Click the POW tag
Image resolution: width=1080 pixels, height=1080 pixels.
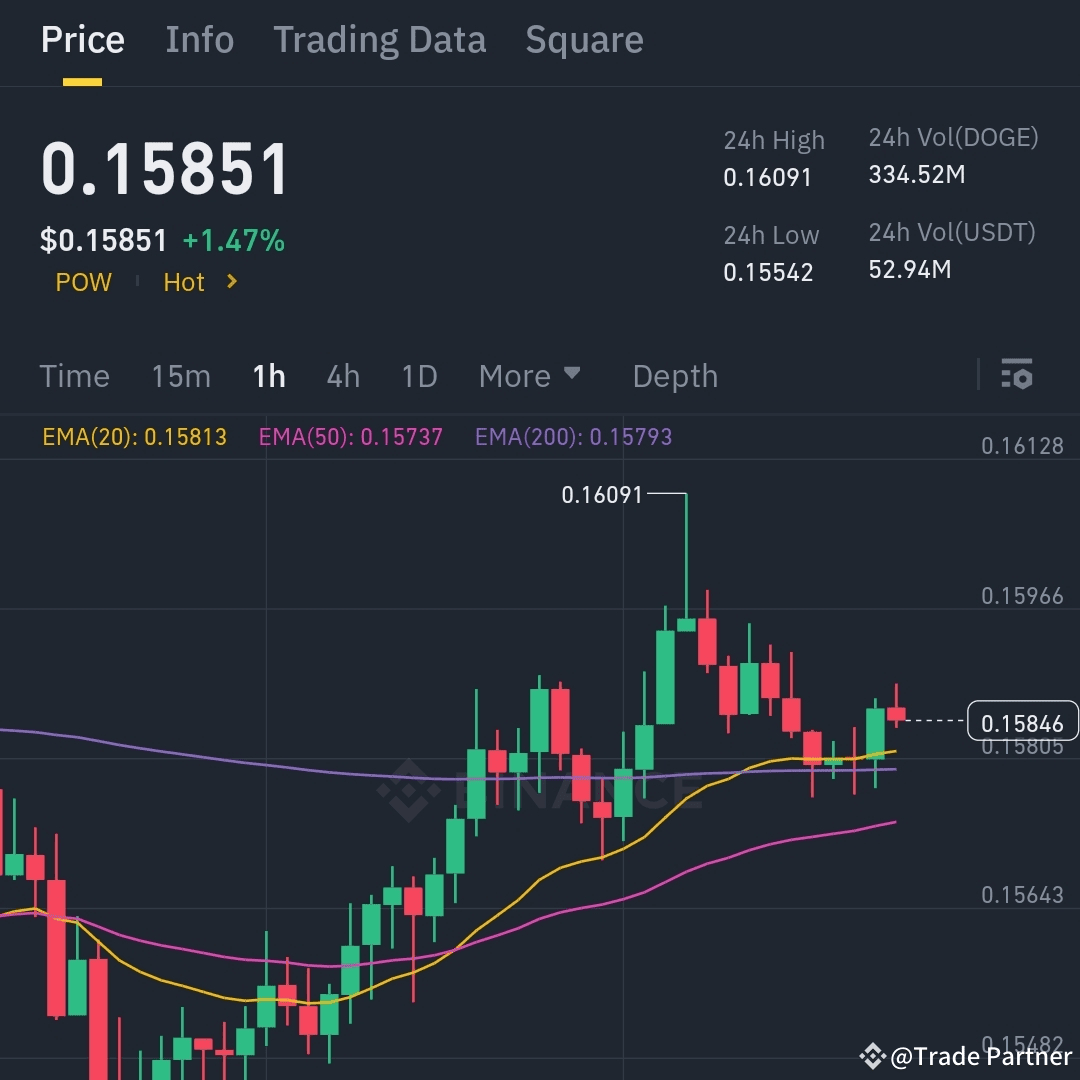point(84,282)
